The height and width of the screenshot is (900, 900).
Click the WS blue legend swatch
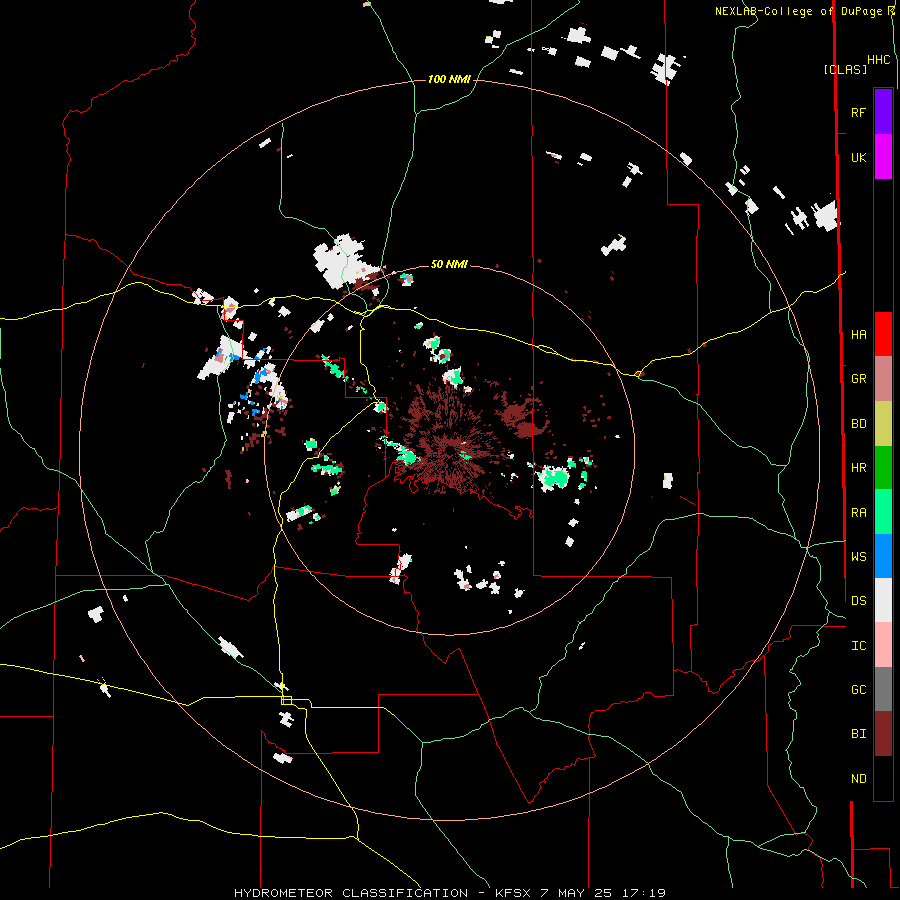click(883, 556)
